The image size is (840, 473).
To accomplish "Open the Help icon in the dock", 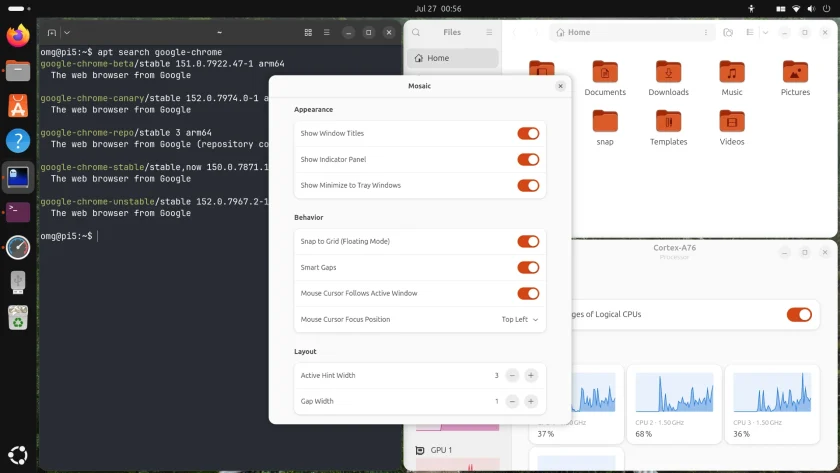I will (18, 141).
